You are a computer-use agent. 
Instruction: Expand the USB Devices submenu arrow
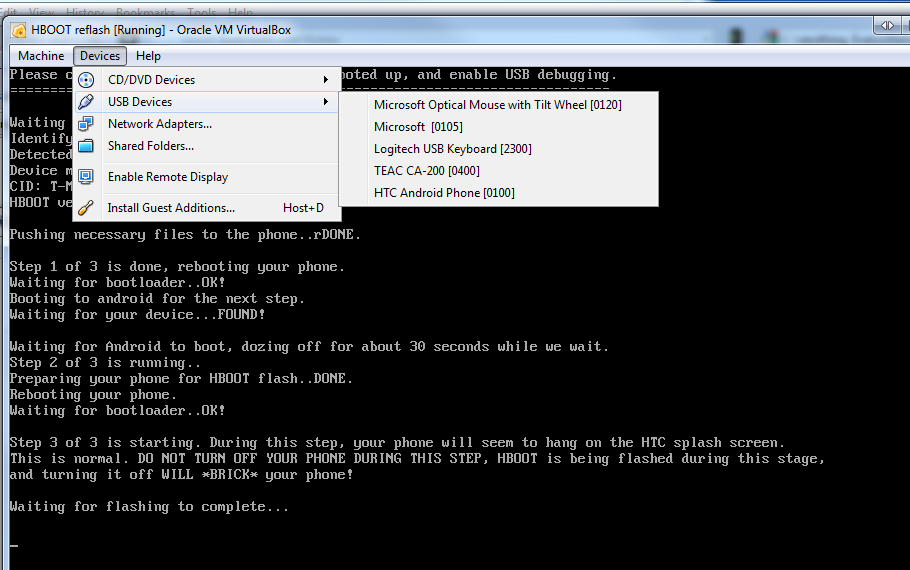325,102
